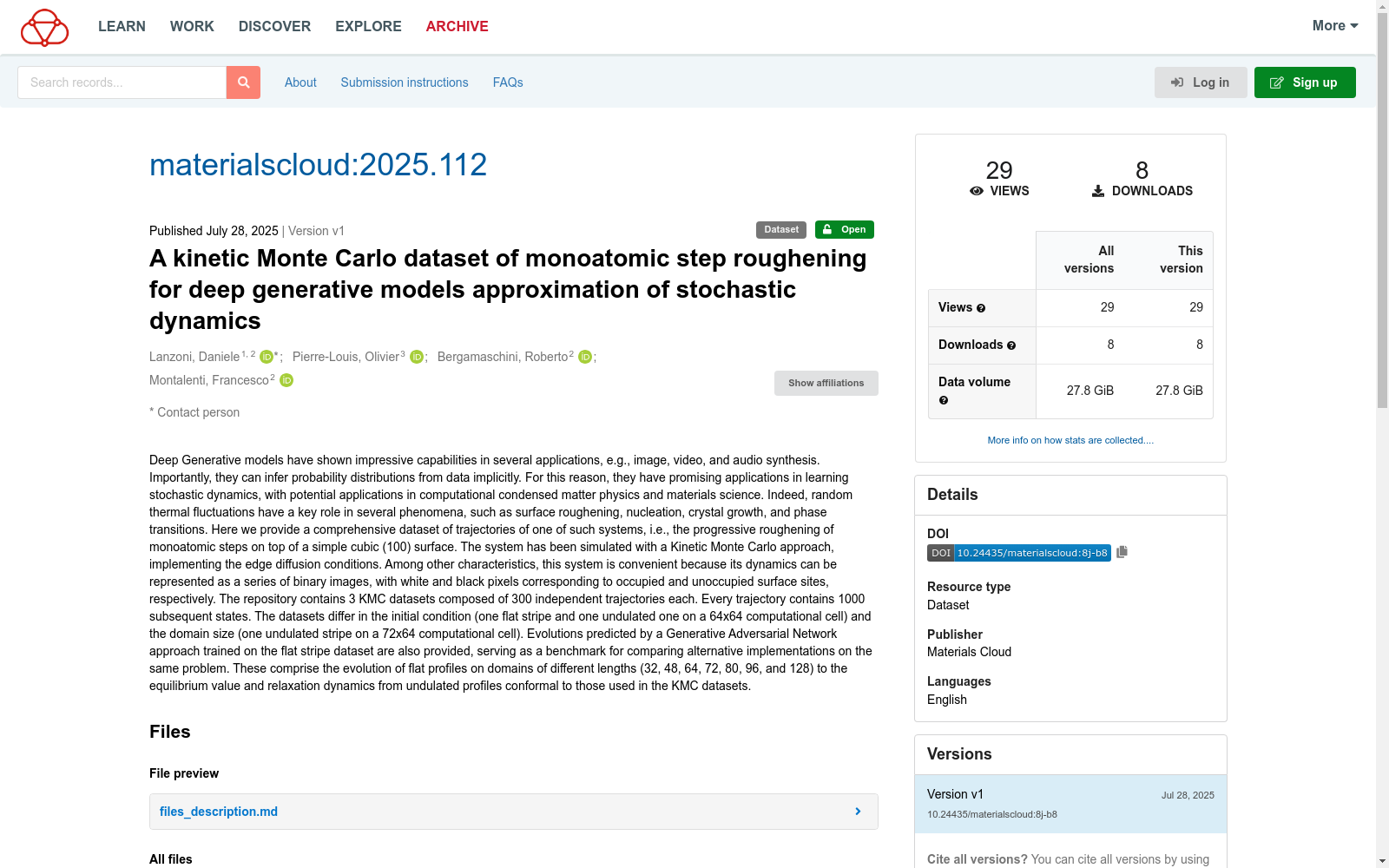
Task: Open More info on how stats are collected
Action: point(1070,440)
